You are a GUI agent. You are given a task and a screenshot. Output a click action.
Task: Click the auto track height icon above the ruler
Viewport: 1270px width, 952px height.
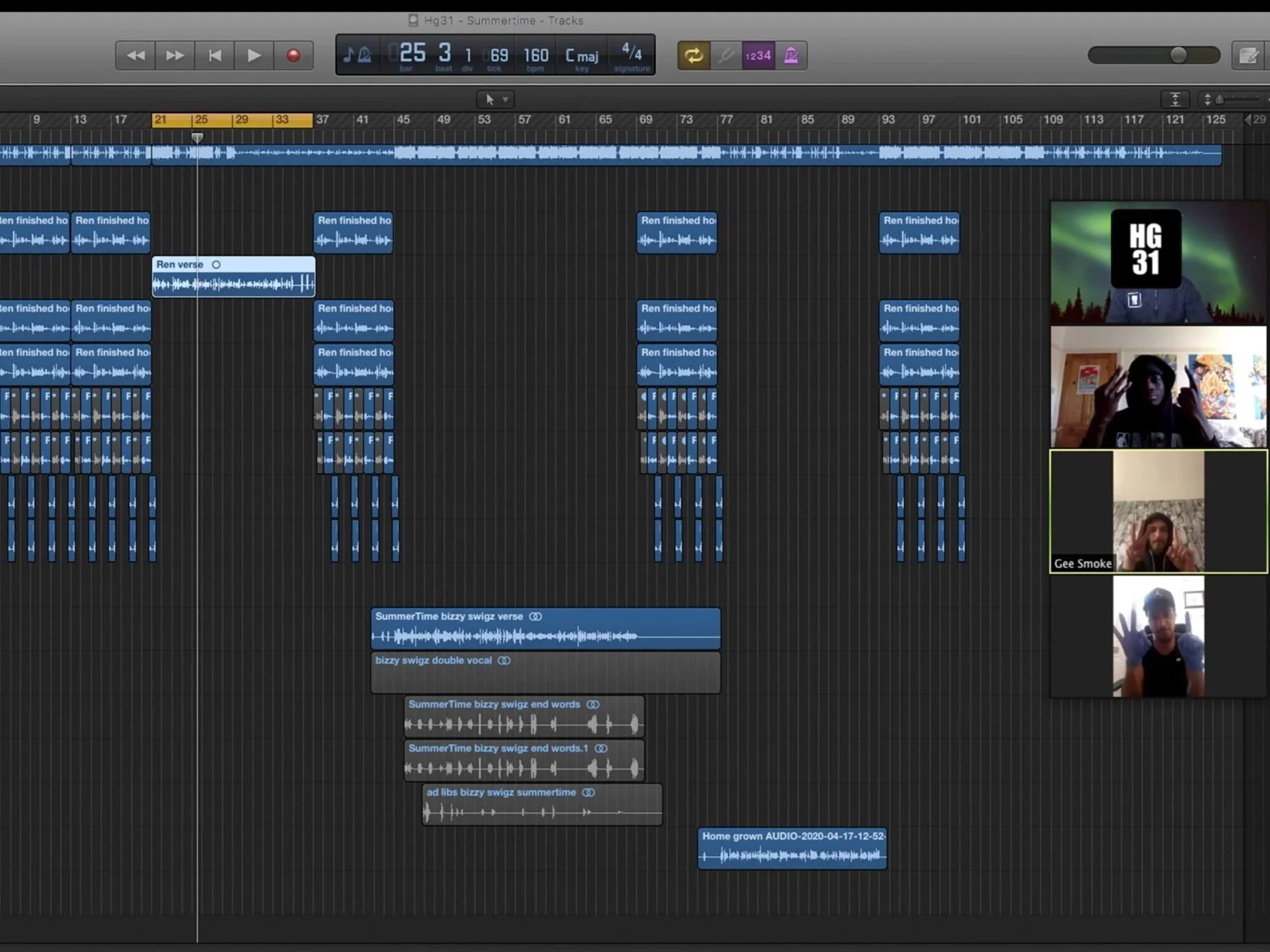click(1175, 99)
